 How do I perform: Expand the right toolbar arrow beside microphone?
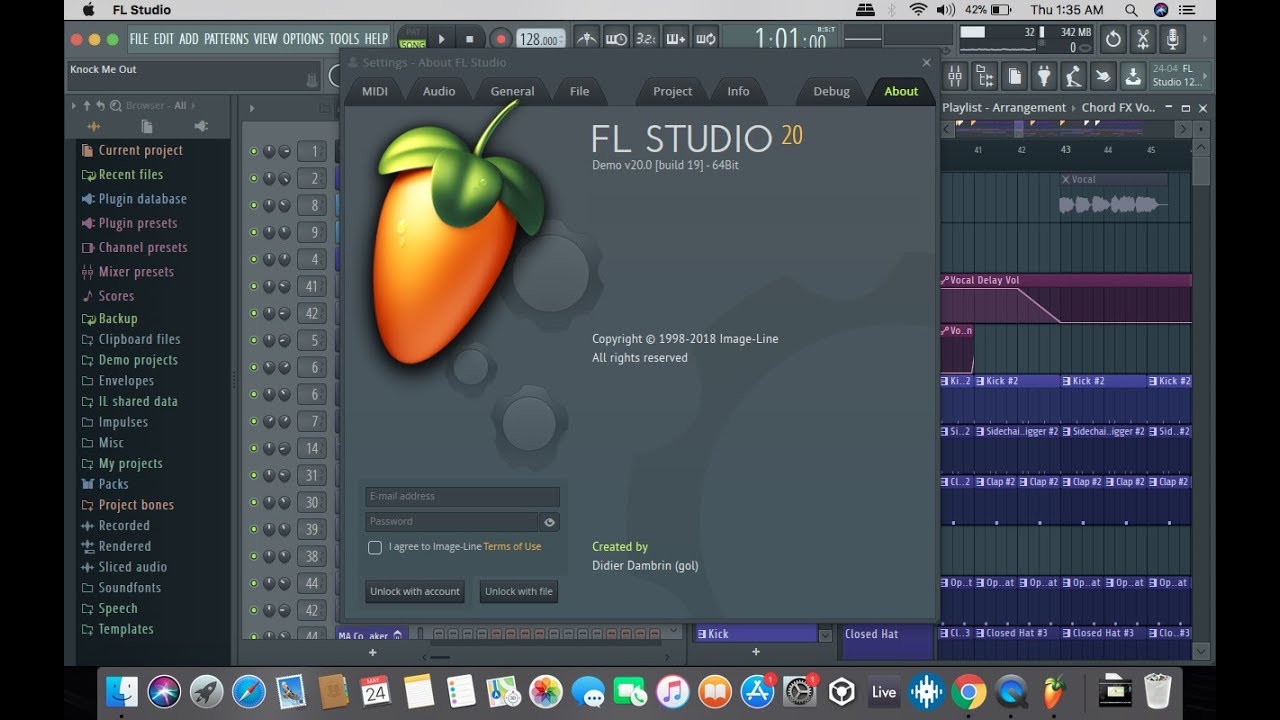1204,39
